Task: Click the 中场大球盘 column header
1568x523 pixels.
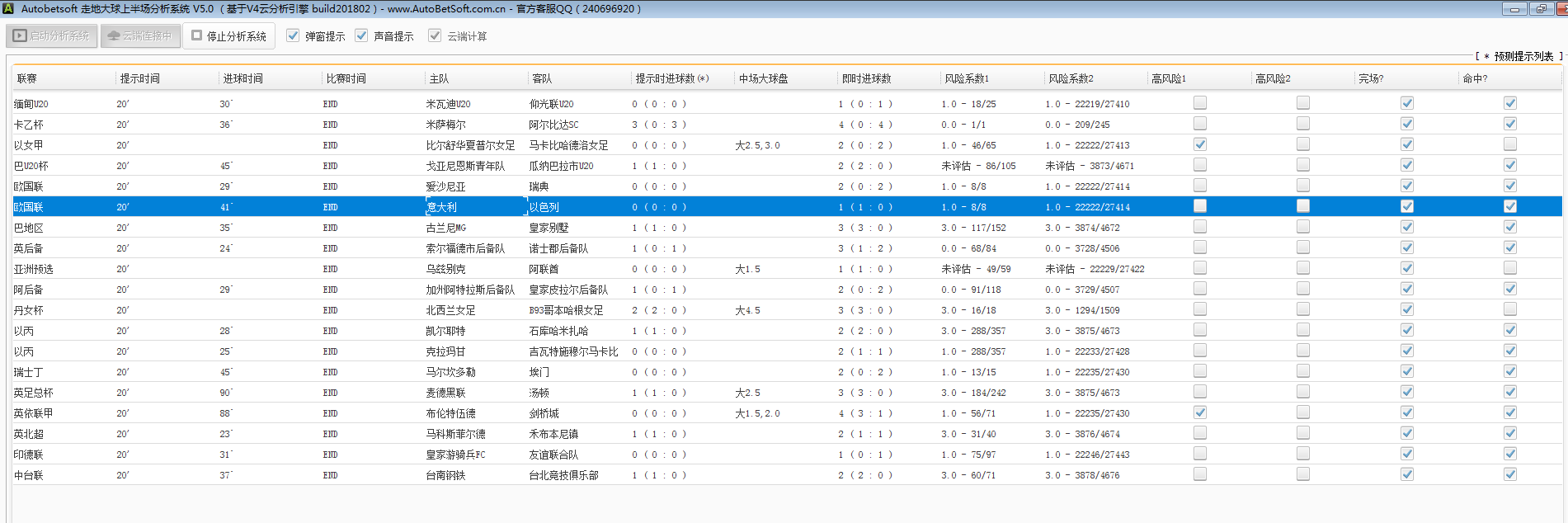Action: pyautogui.click(x=763, y=78)
